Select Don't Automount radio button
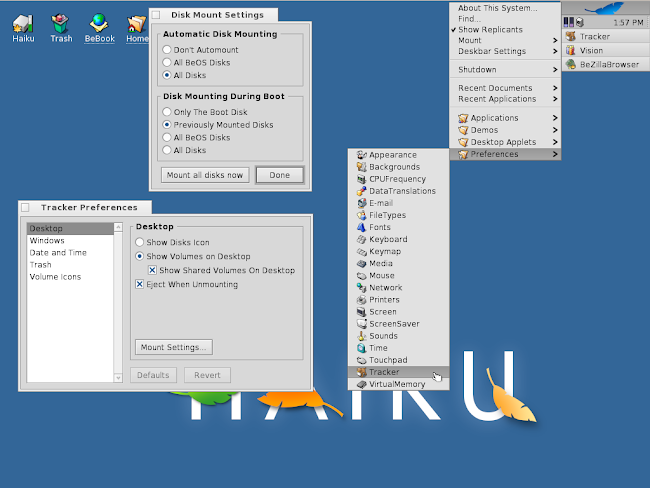 pos(167,50)
